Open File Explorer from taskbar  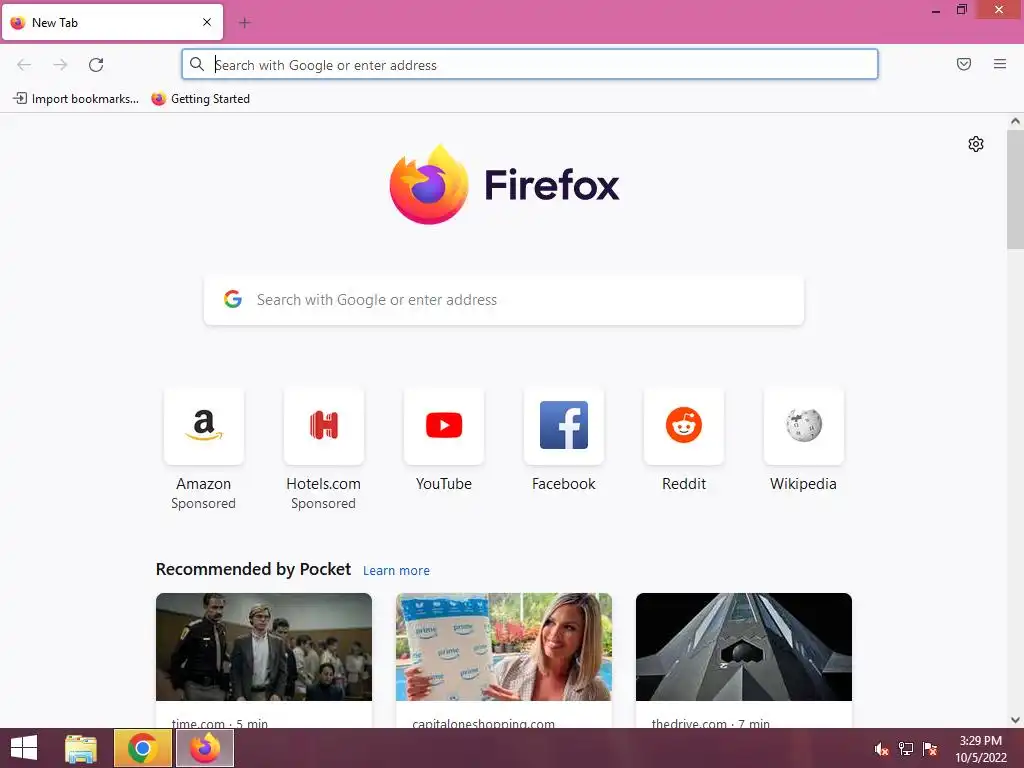[81, 748]
